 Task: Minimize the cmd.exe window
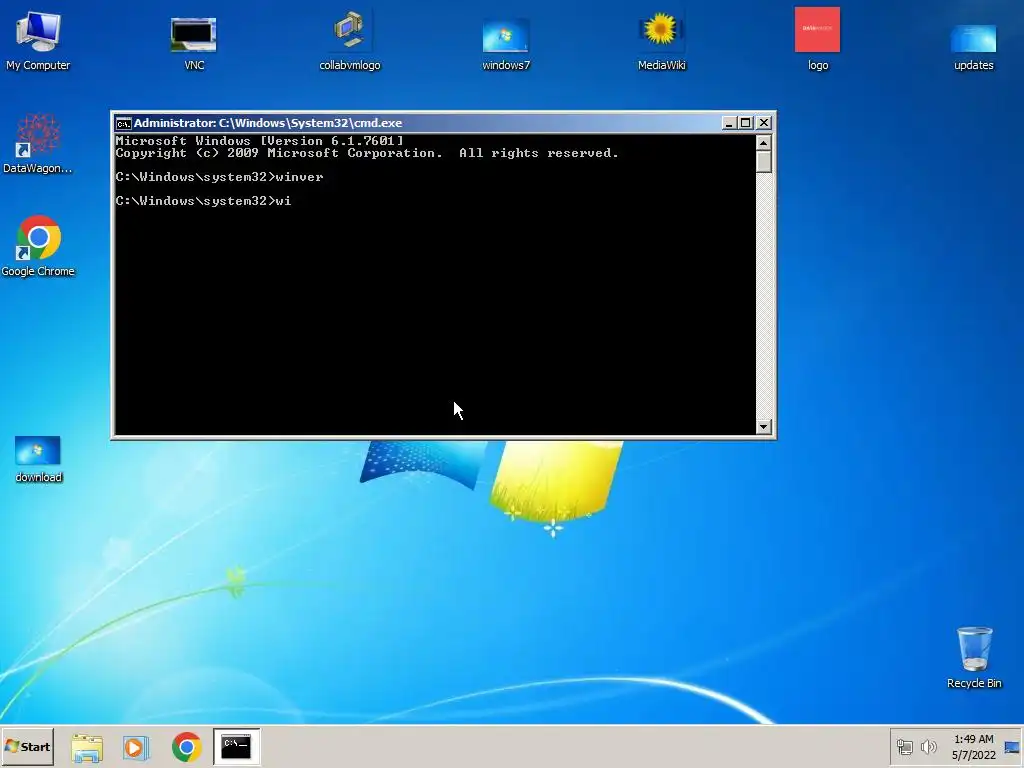pos(729,123)
